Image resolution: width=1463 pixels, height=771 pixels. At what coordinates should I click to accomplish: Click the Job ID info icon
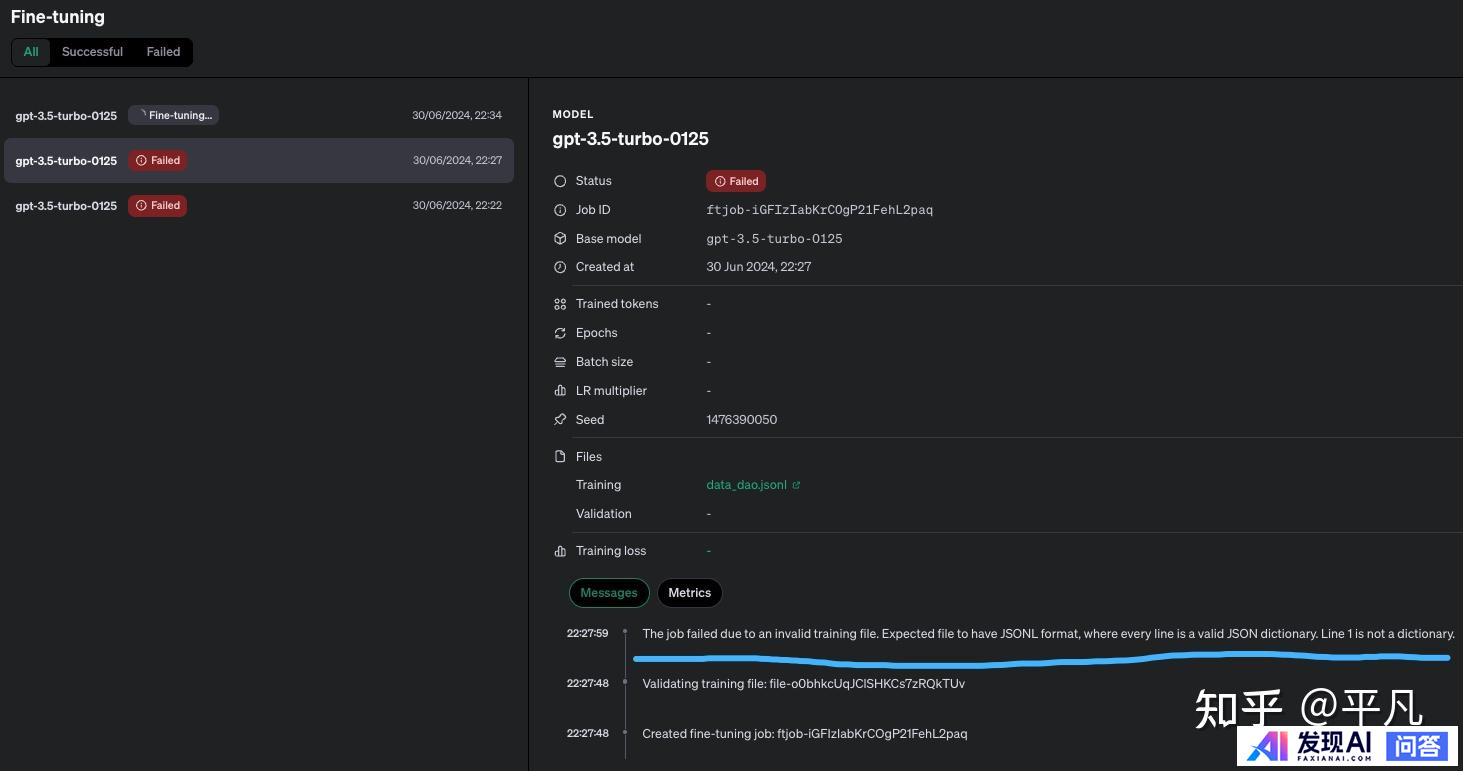pyautogui.click(x=560, y=210)
